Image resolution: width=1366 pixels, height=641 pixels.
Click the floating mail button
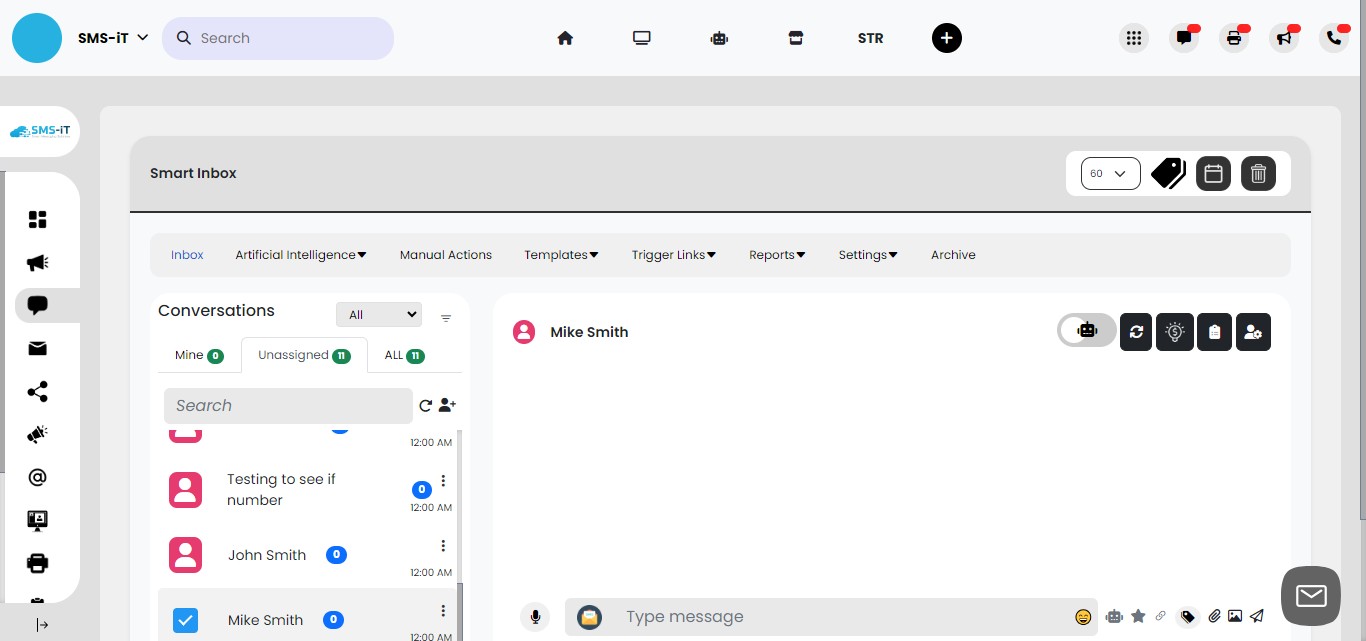[1311, 596]
